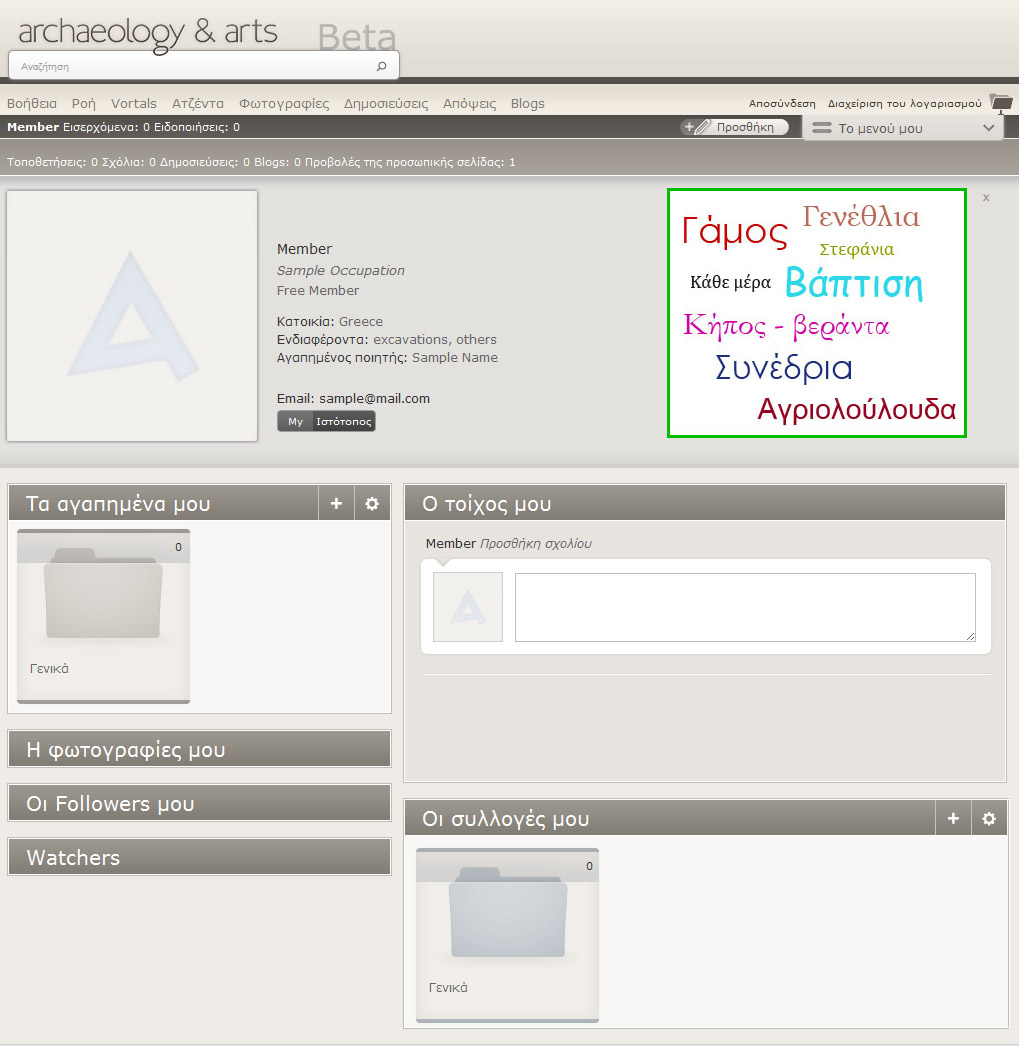Expand the Οι Followers μου panel
The image size is (1019, 1046).
tap(199, 804)
